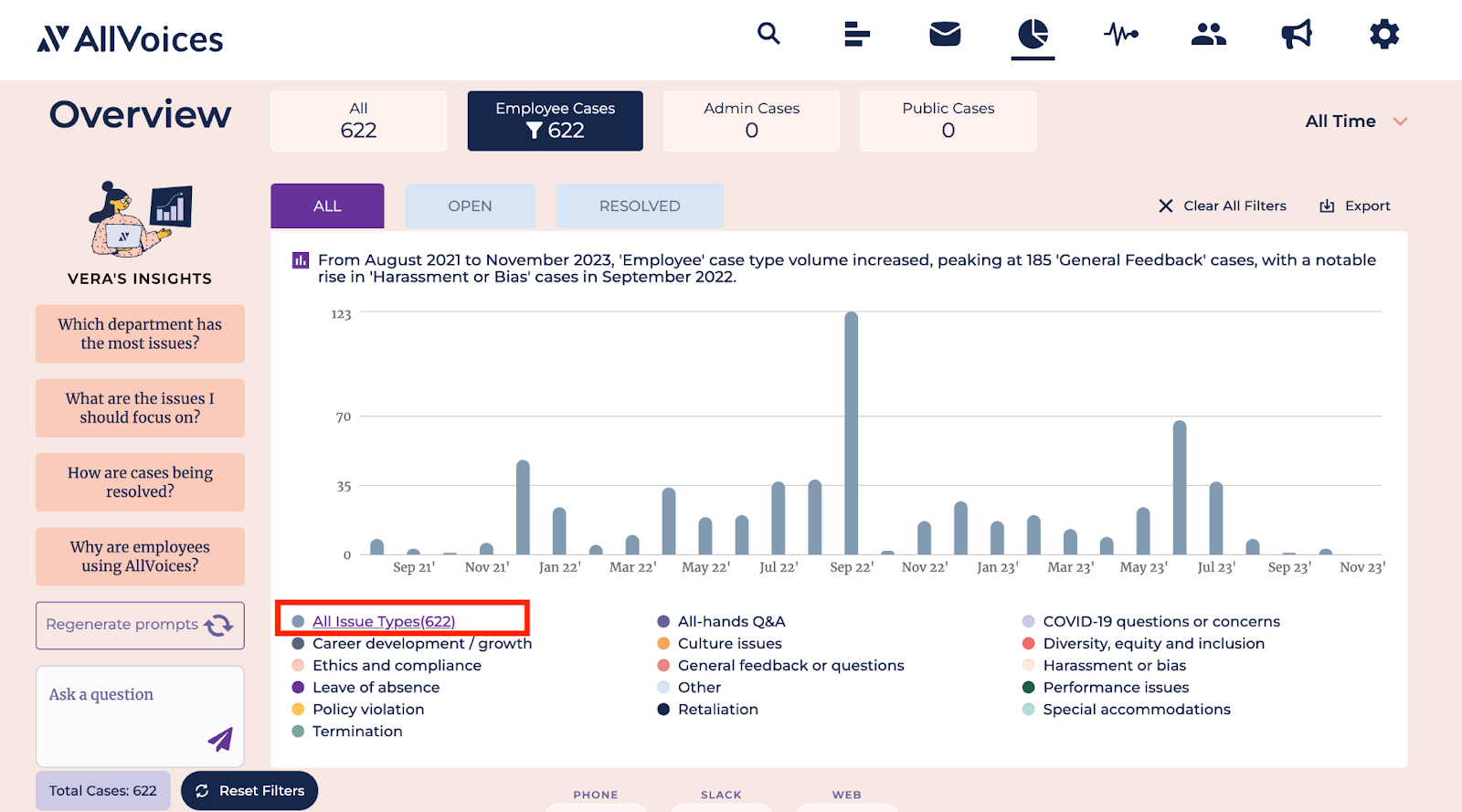Click Clear All Filters
This screenshot has height=812, width=1462.
pos(1223,206)
